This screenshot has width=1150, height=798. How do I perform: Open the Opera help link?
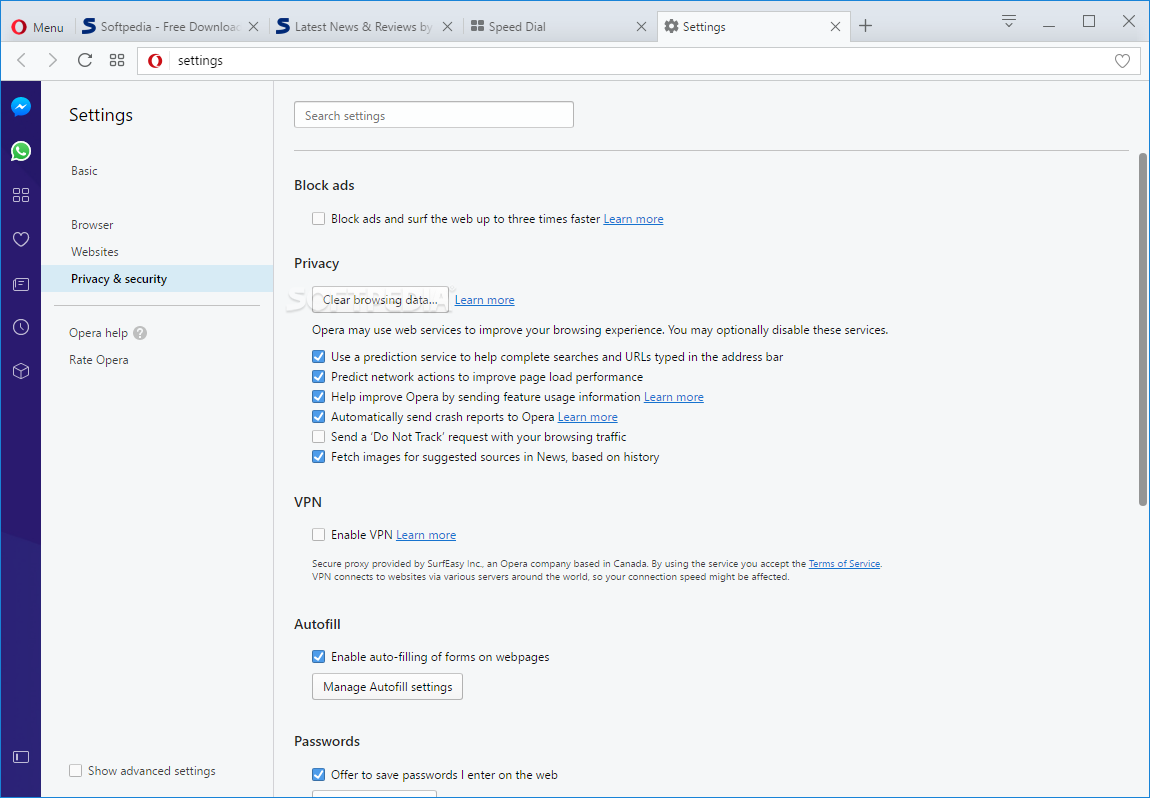coord(98,333)
